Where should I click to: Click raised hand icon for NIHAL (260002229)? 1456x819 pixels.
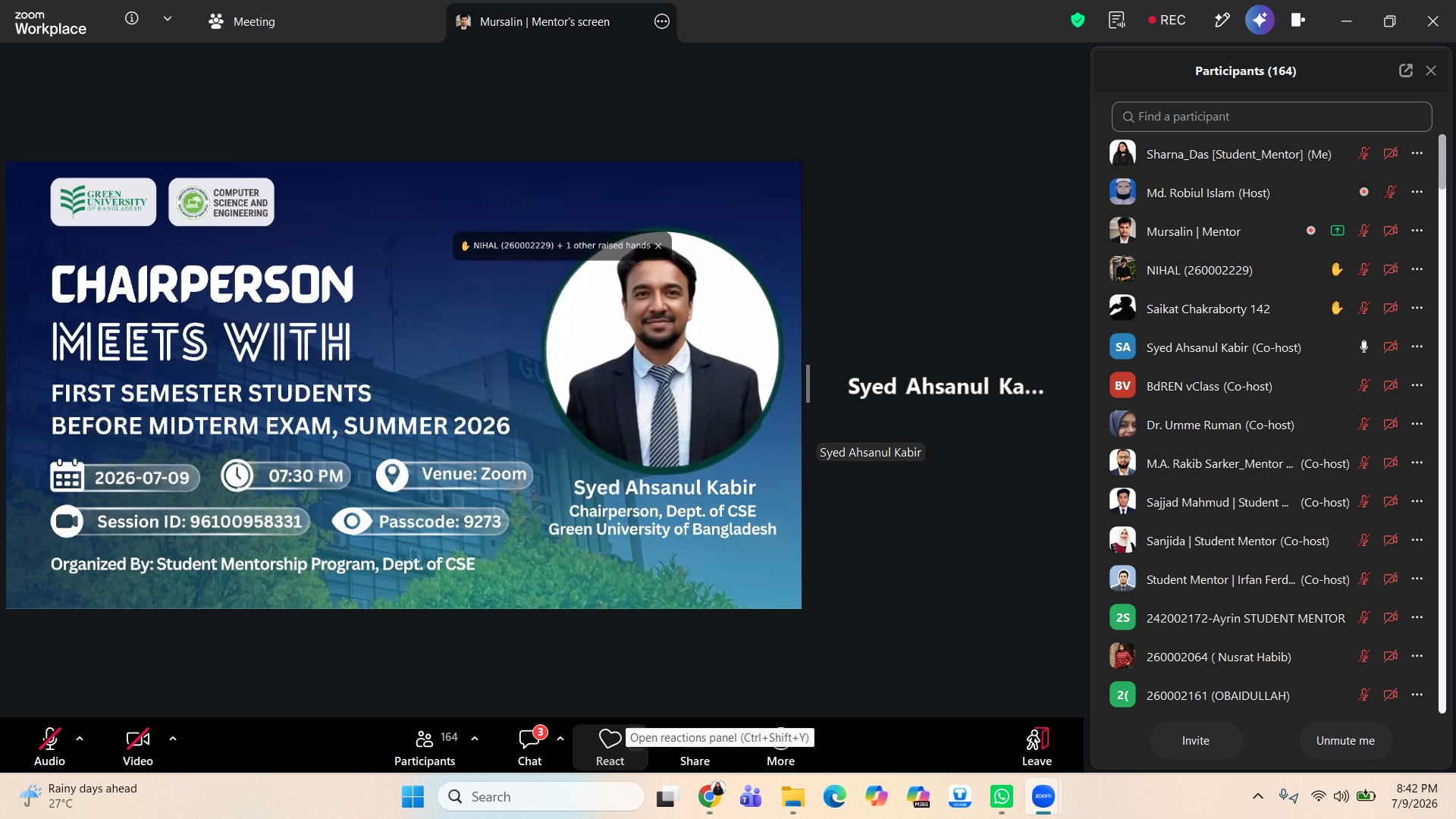tap(1337, 269)
